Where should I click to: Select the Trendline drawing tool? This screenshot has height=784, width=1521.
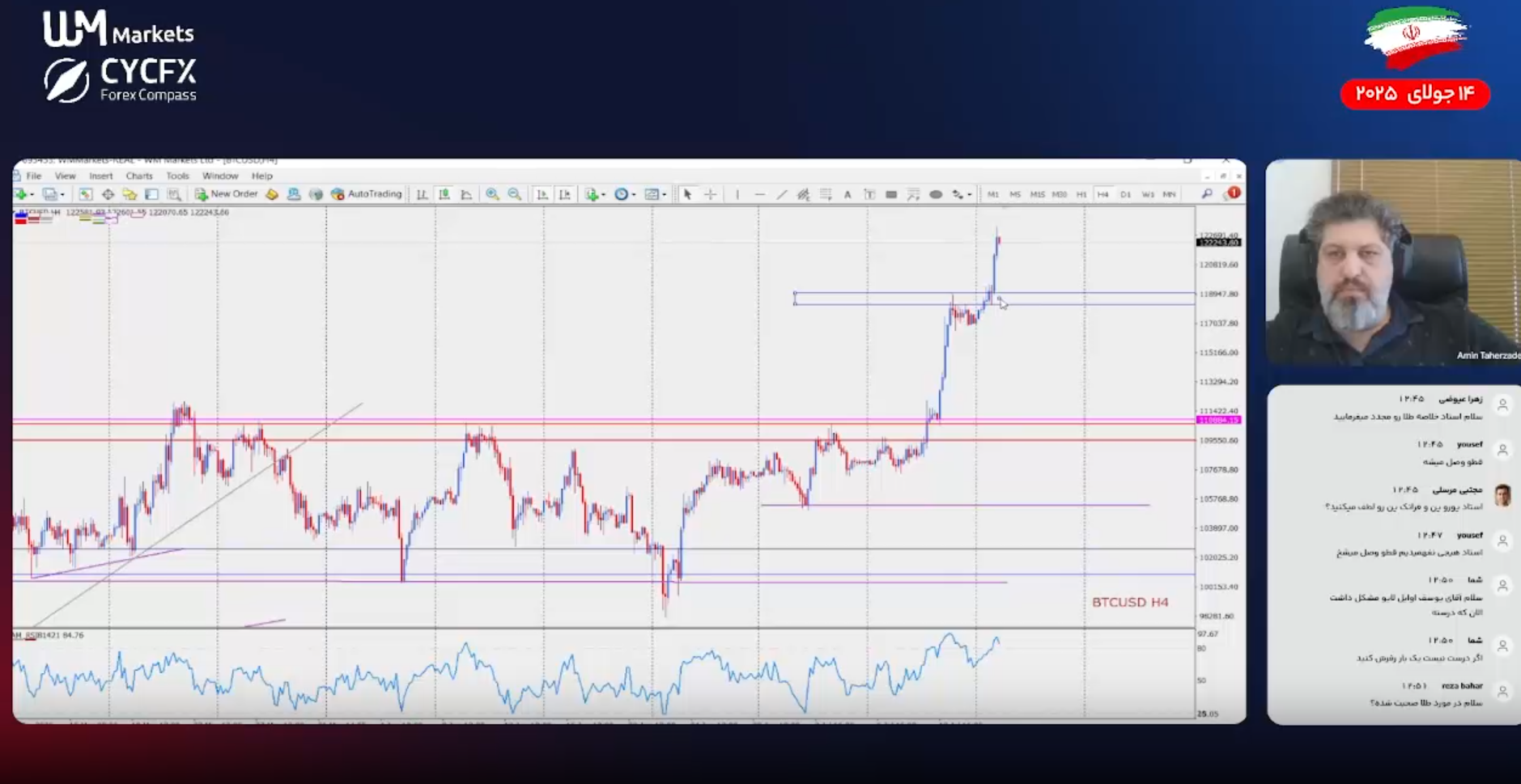tap(781, 194)
